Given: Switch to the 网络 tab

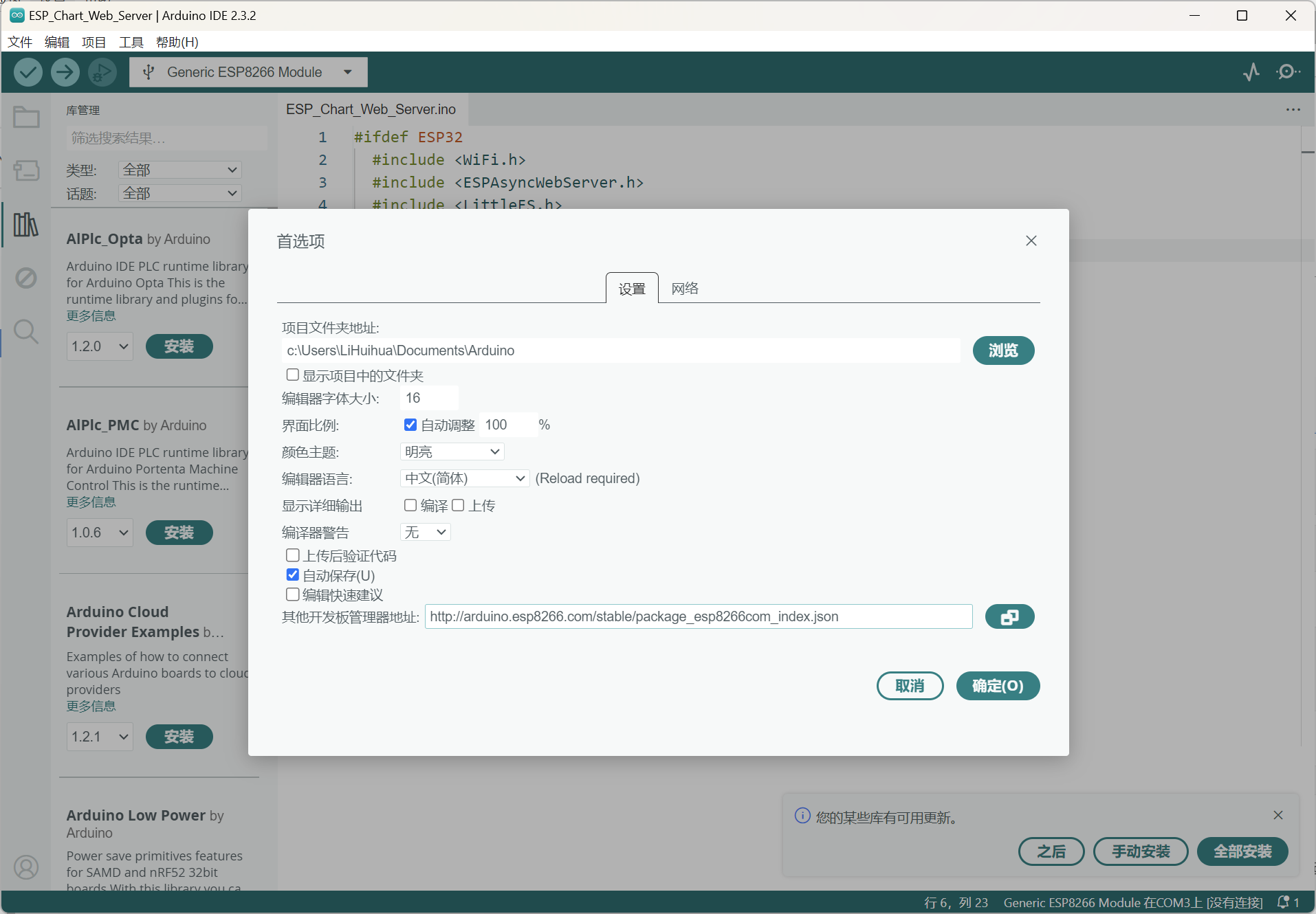Looking at the screenshot, I should coord(685,289).
